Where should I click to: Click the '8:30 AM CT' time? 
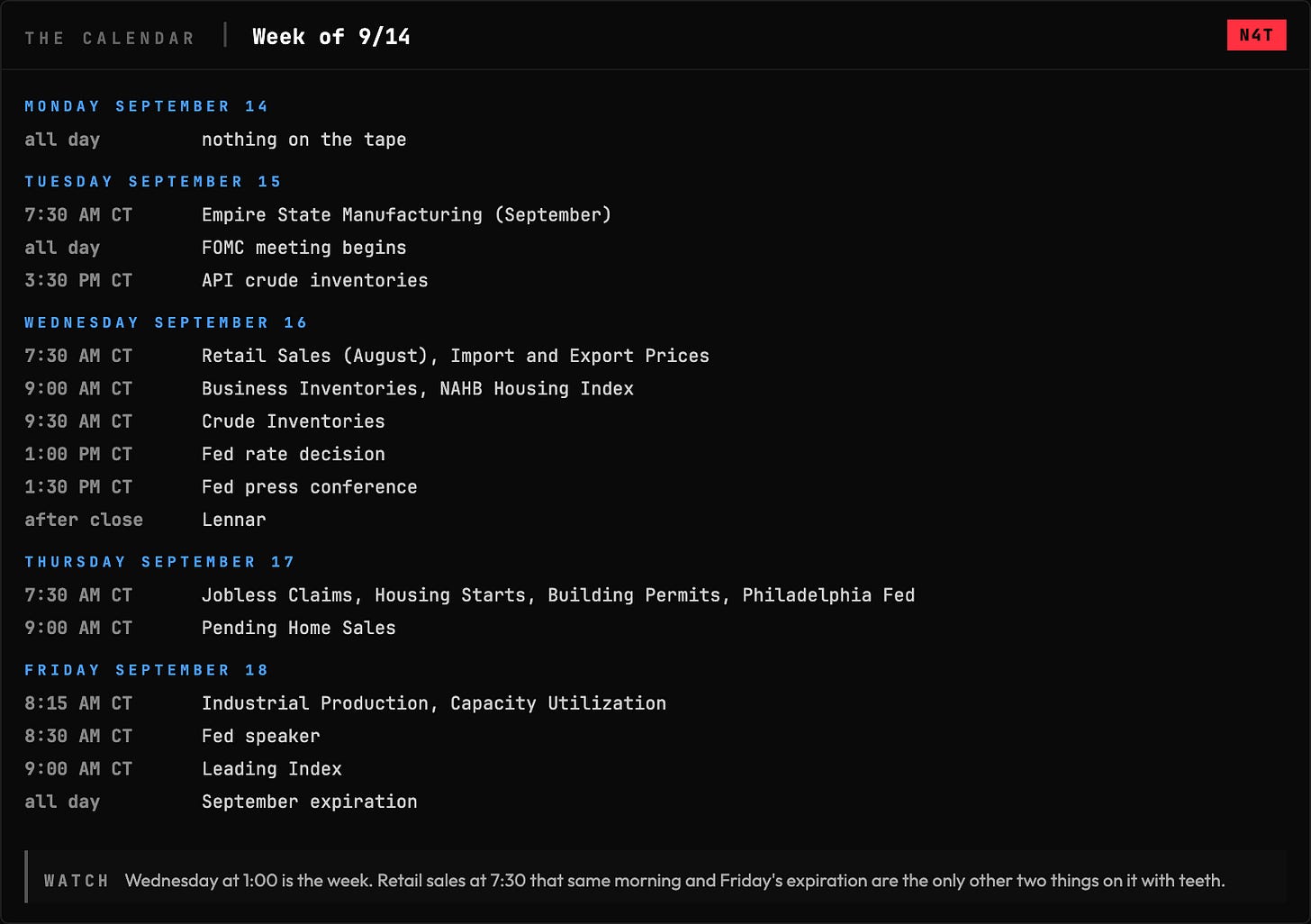(78, 736)
